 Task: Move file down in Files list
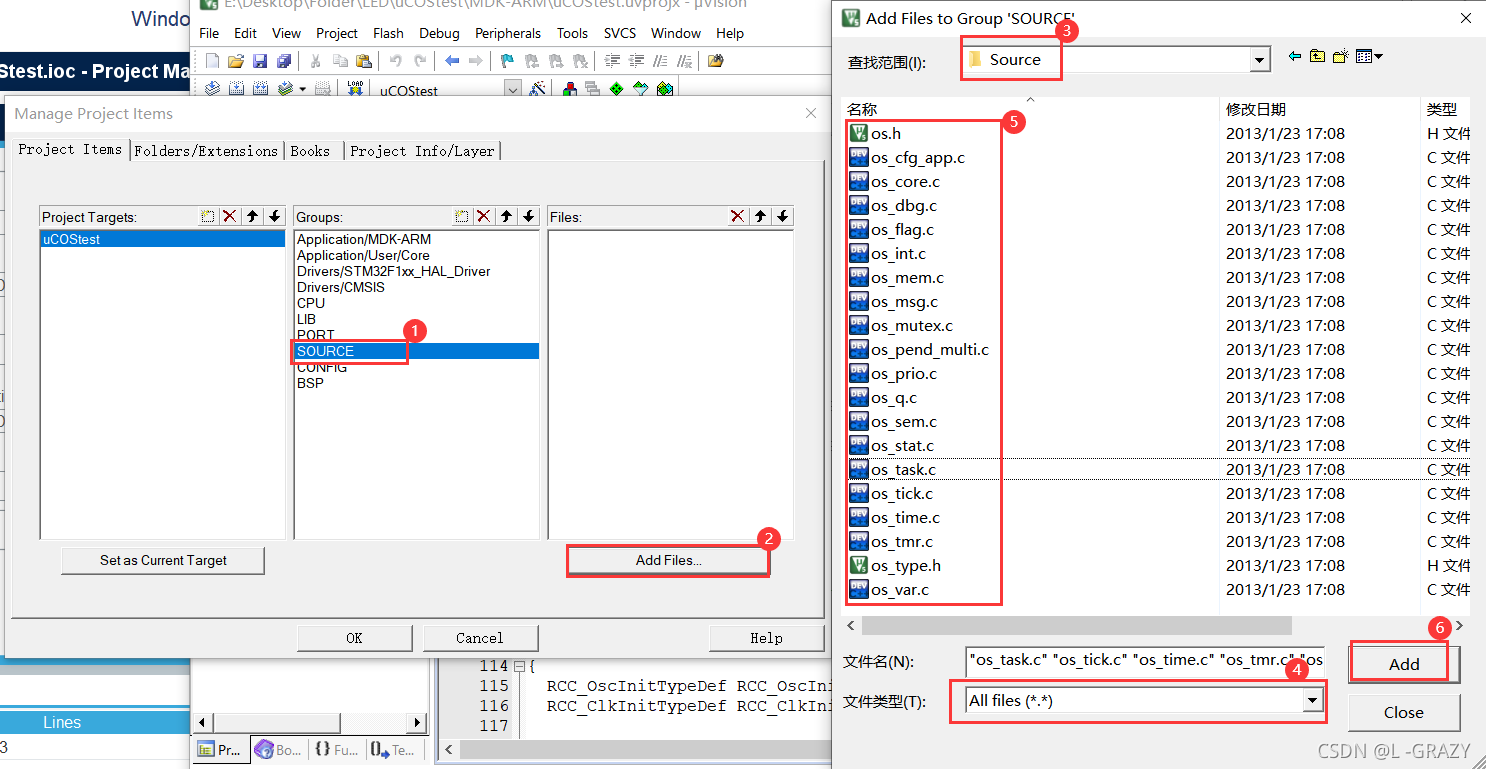pos(782,216)
